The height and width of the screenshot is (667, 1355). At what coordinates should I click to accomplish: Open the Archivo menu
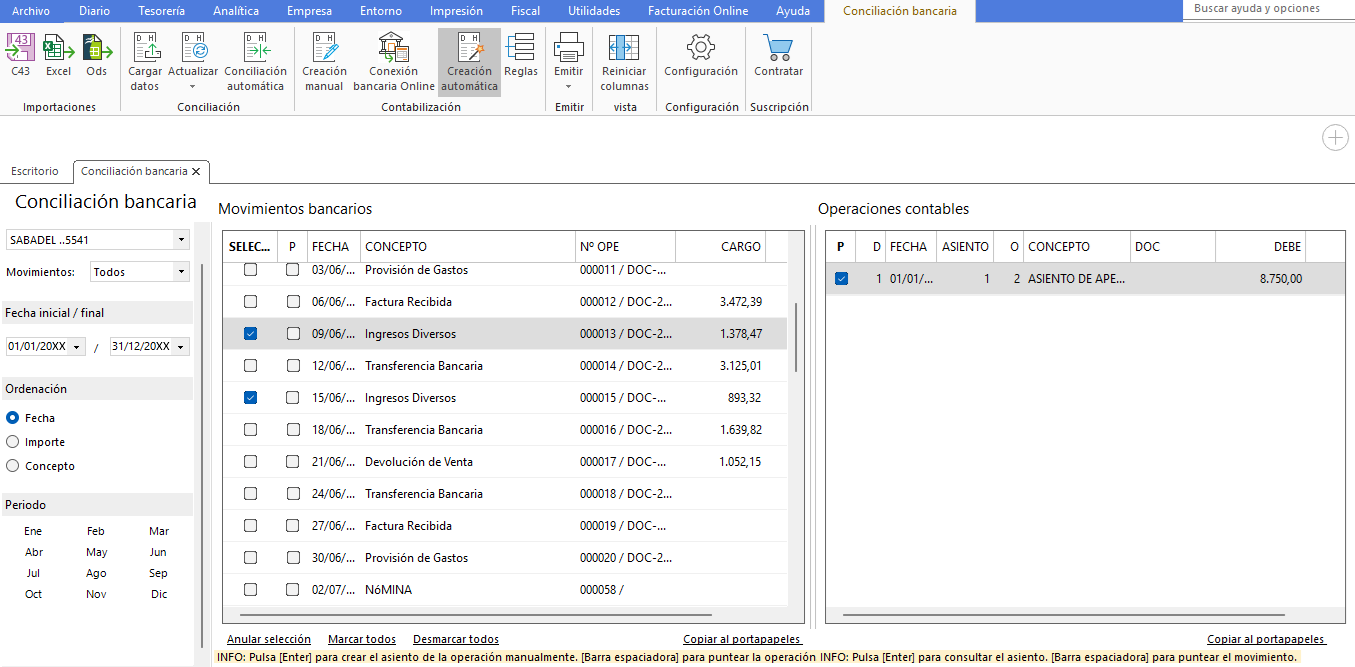(x=30, y=11)
